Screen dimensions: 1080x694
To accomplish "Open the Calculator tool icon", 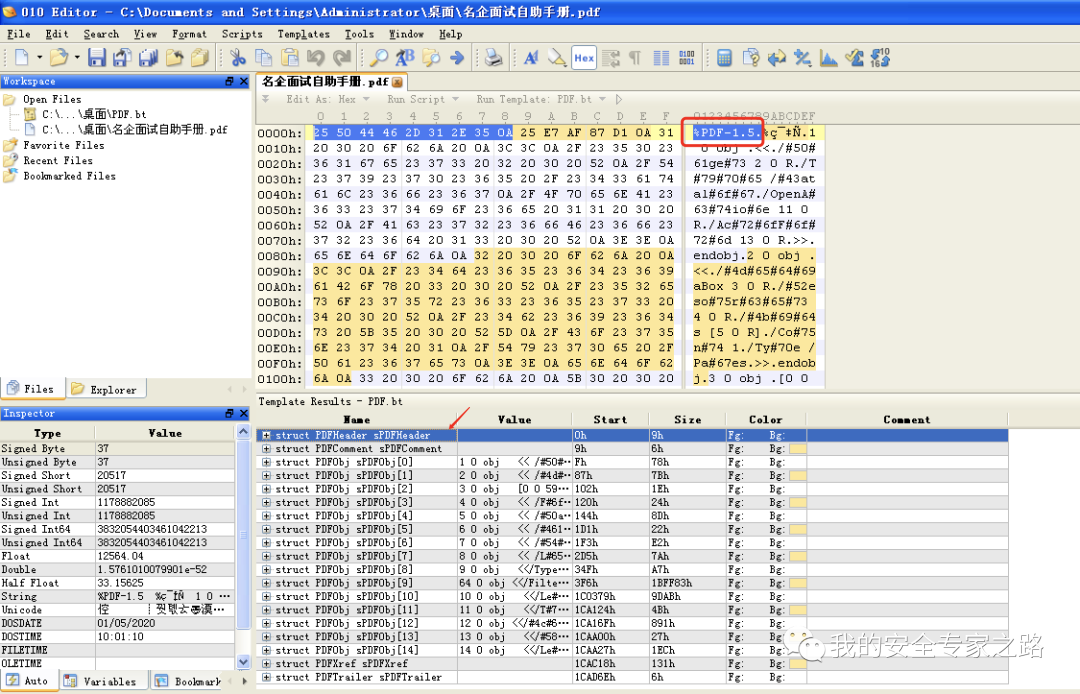I will (724, 57).
